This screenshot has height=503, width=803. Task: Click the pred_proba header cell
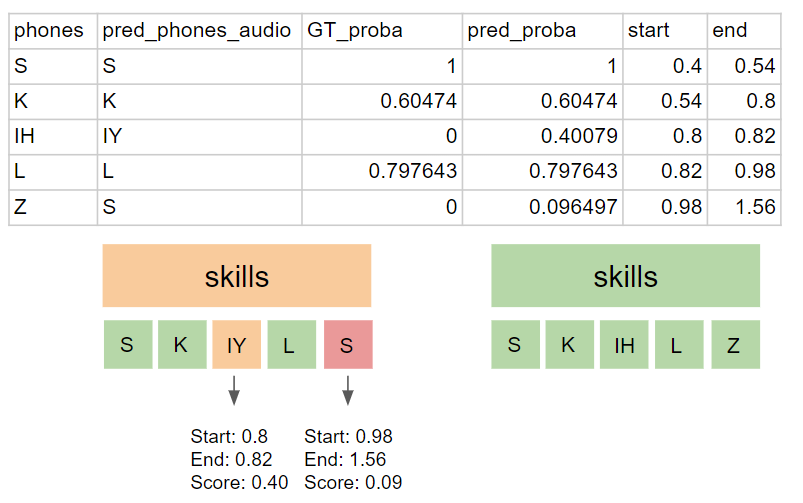tap(542, 31)
